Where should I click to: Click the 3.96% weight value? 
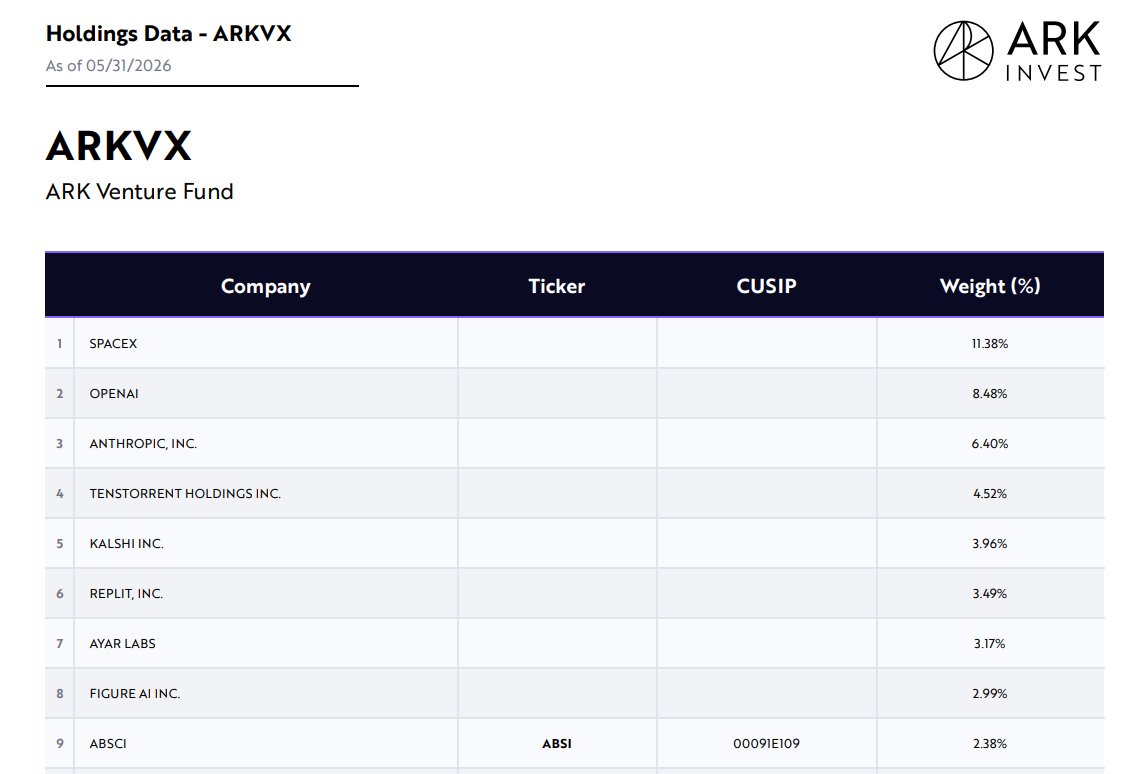(x=990, y=544)
